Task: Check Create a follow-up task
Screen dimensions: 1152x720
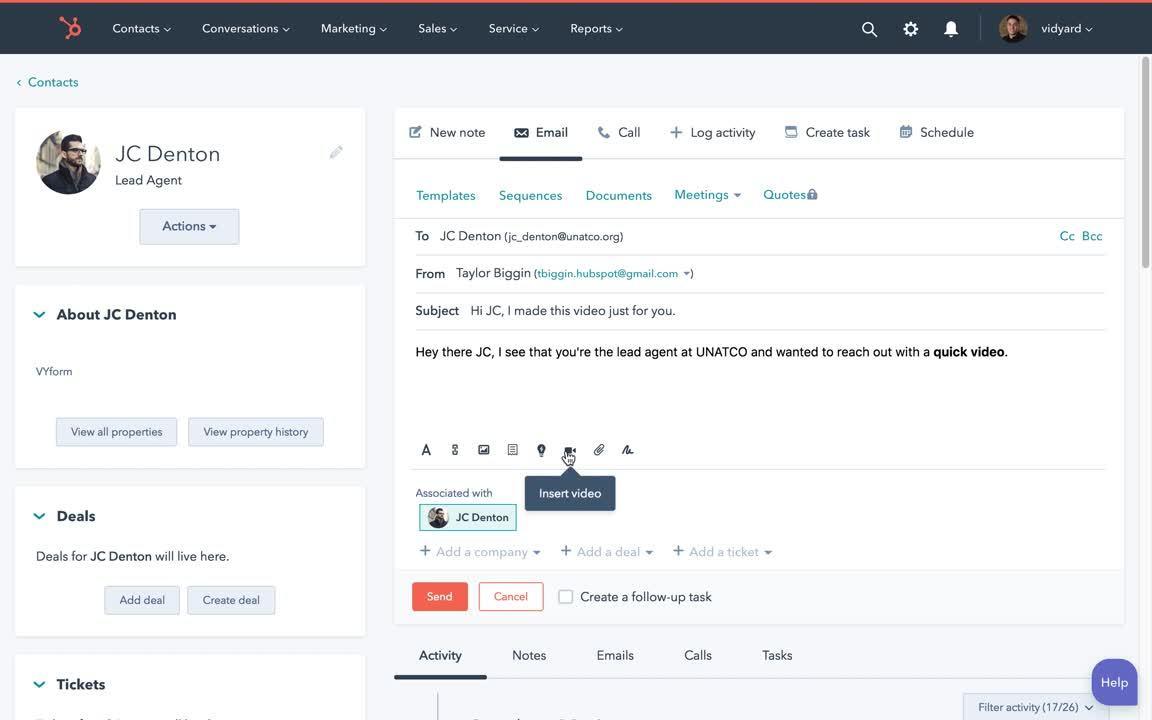Action: [x=565, y=597]
